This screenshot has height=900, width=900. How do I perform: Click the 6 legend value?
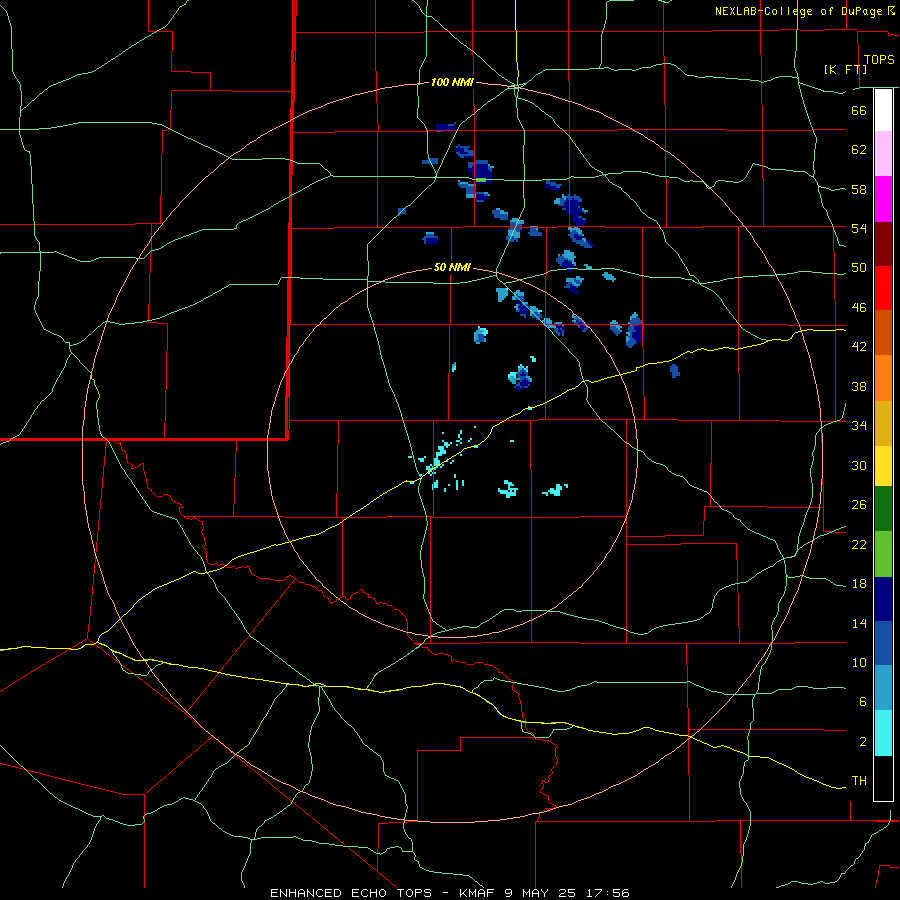point(863,702)
